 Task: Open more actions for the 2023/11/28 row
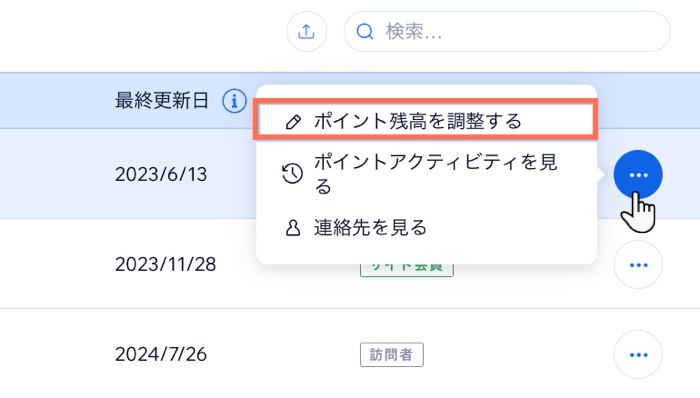(x=638, y=265)
